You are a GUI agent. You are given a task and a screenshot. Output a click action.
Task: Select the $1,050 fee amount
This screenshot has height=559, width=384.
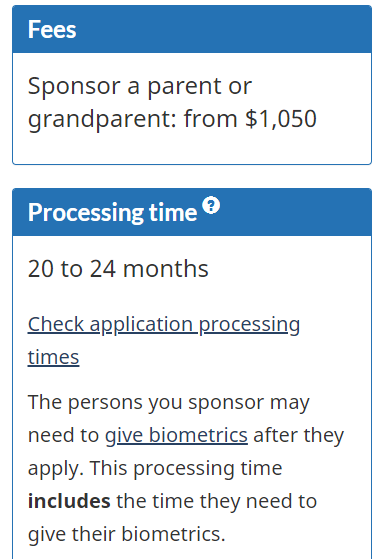[x=281, y=119]
